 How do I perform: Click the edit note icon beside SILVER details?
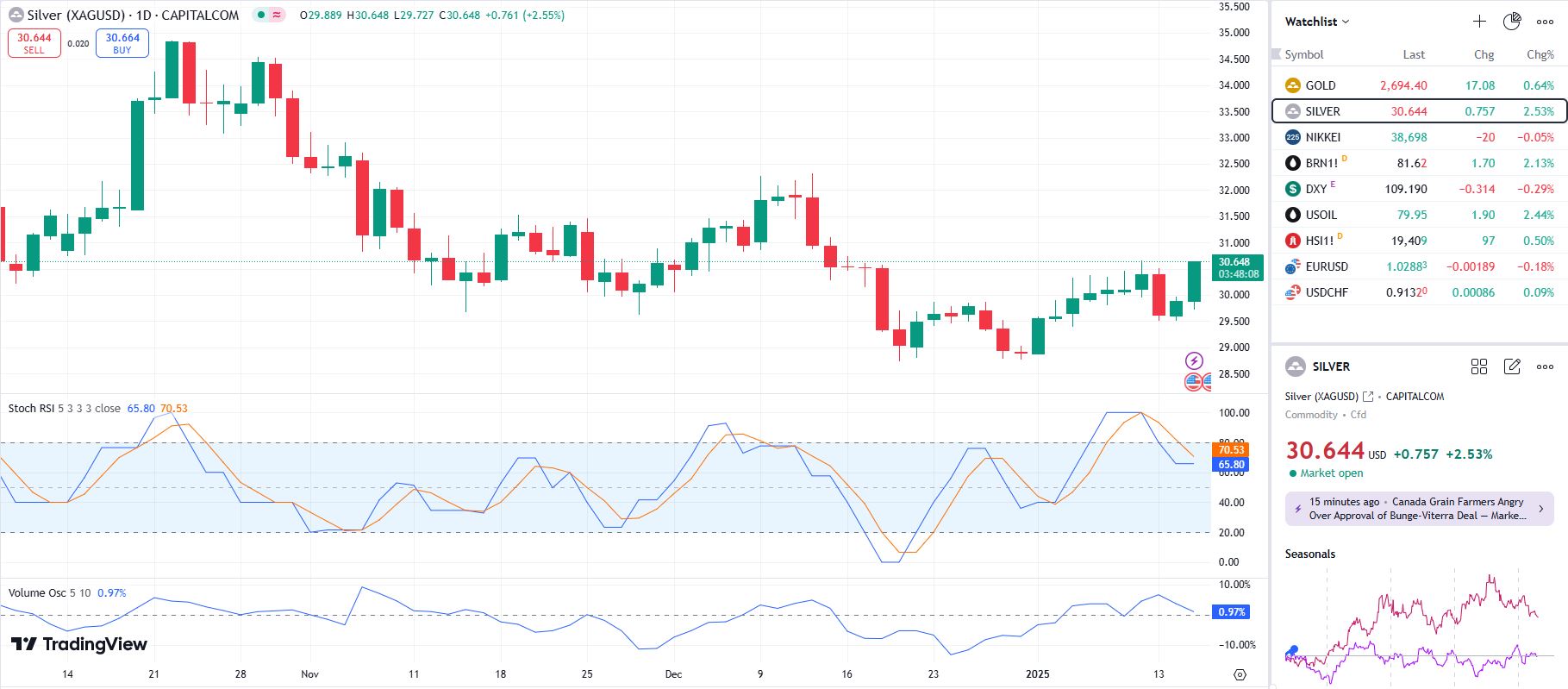pyautogui.click(x=1512, y=366)
